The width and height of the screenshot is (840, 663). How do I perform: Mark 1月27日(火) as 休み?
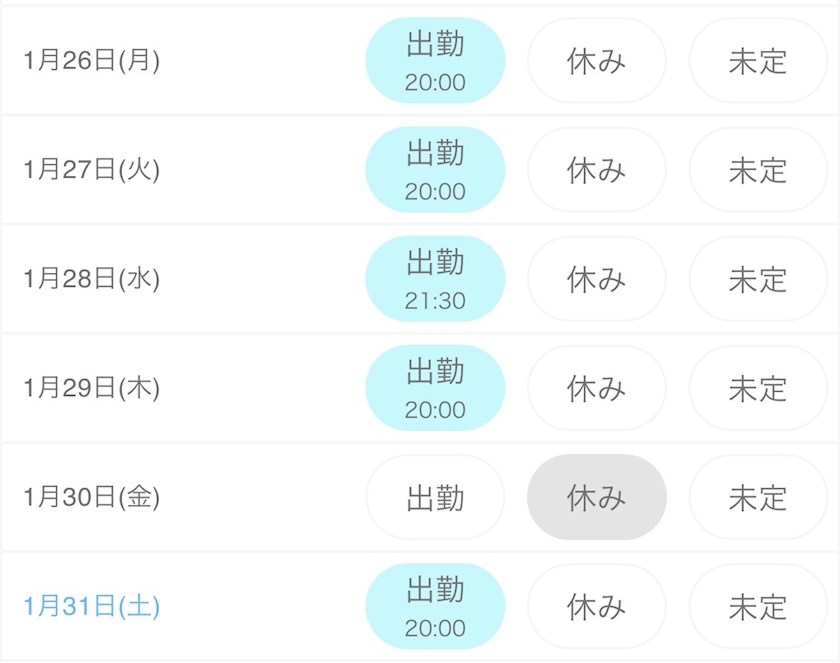[596, 169]
